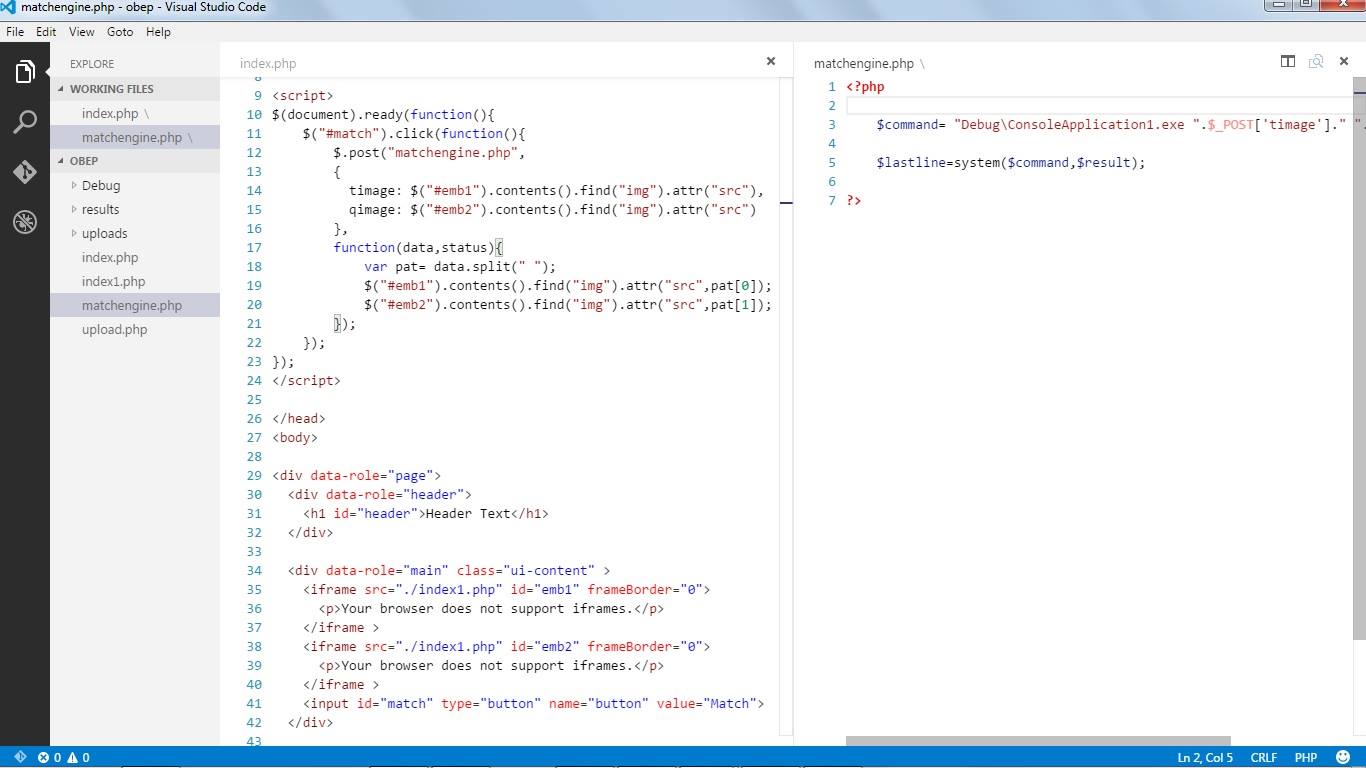Open the Edit menu

46,32
